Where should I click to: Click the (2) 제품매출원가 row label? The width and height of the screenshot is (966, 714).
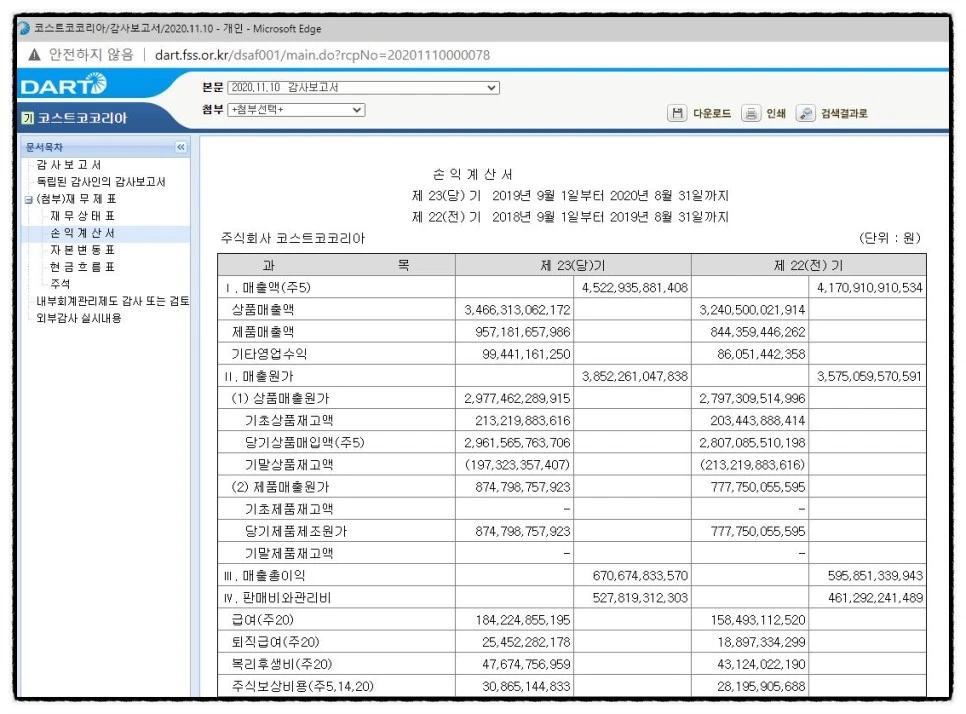[x=280, y=487]
